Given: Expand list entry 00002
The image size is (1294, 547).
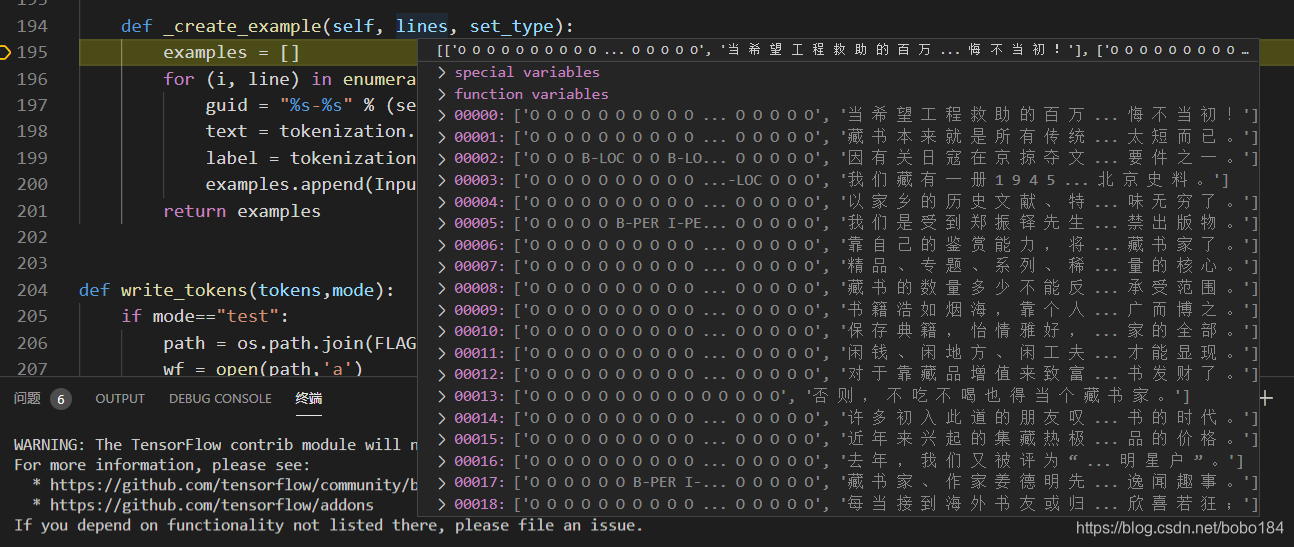Looking at the screenshot, I should click(442, 158).
